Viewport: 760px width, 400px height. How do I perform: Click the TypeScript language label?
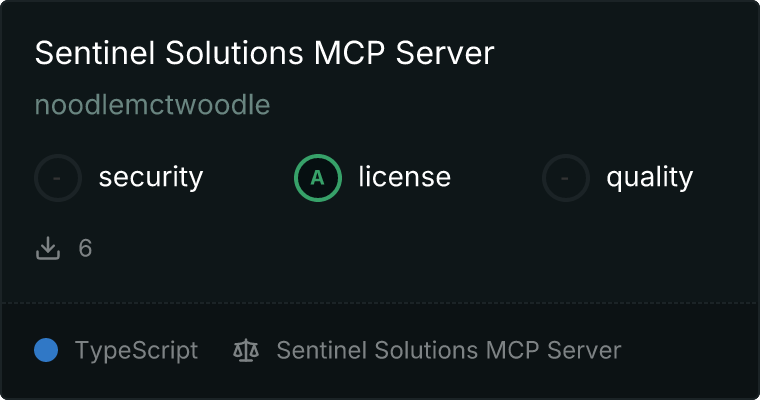136,351
